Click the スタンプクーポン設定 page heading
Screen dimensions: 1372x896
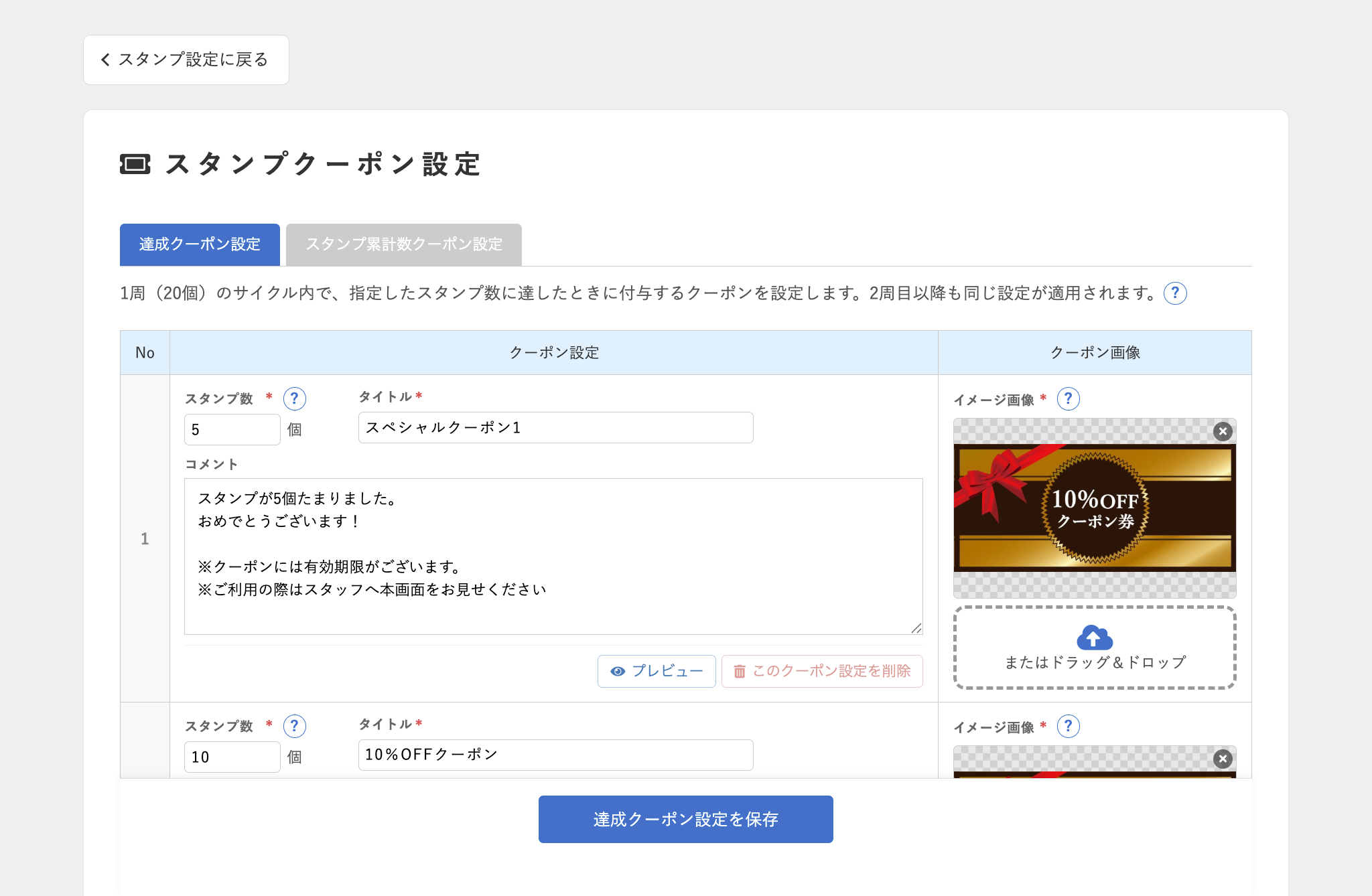[x=323, y=164]
